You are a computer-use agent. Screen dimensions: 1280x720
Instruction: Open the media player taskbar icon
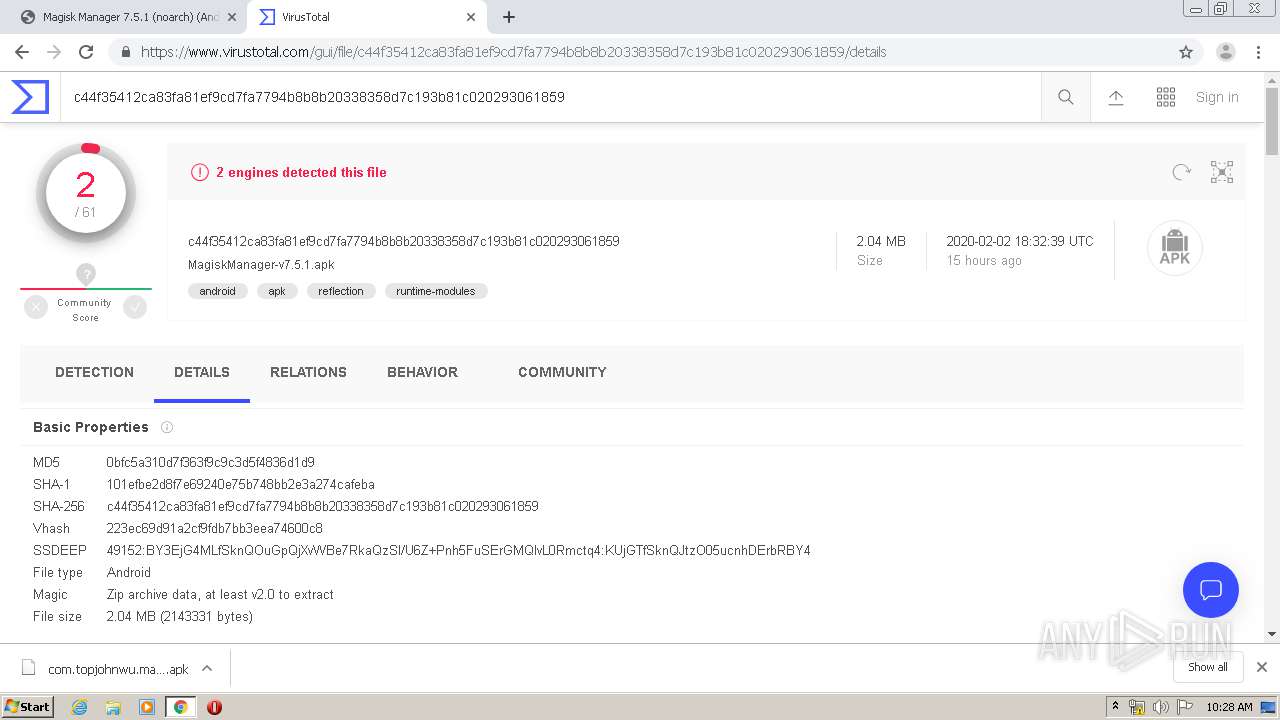tap(147, 707)
